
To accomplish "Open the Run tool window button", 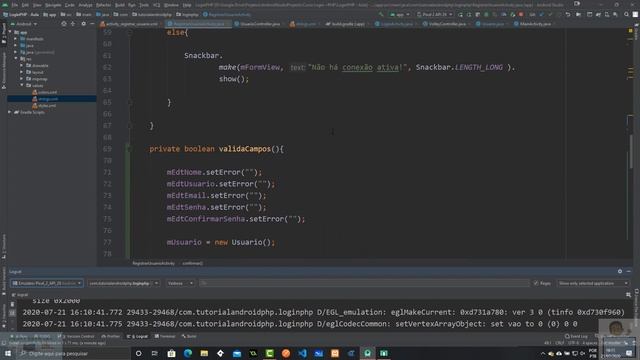I will coord(19,336).
